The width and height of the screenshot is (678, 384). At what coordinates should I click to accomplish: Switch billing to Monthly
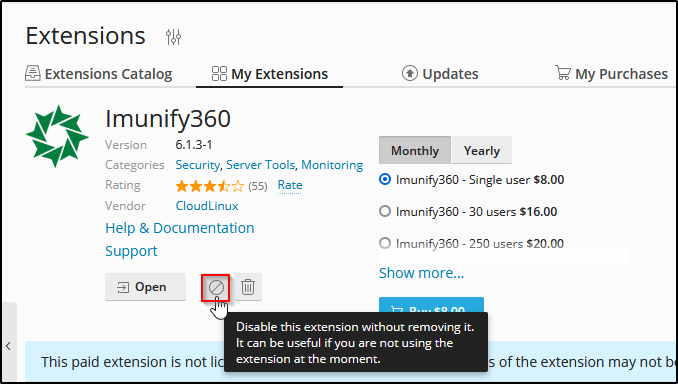point(415,150)
